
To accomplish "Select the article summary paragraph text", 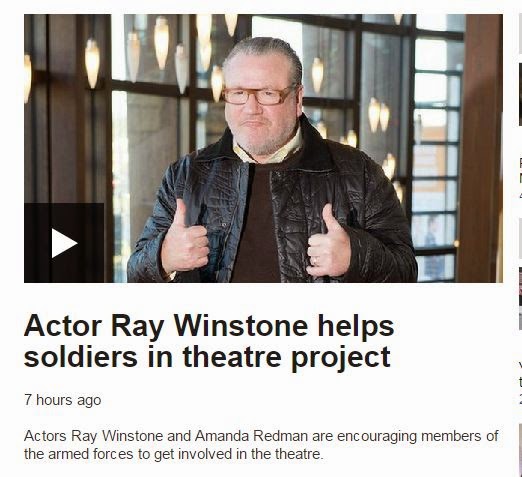I will click(261, 445).
